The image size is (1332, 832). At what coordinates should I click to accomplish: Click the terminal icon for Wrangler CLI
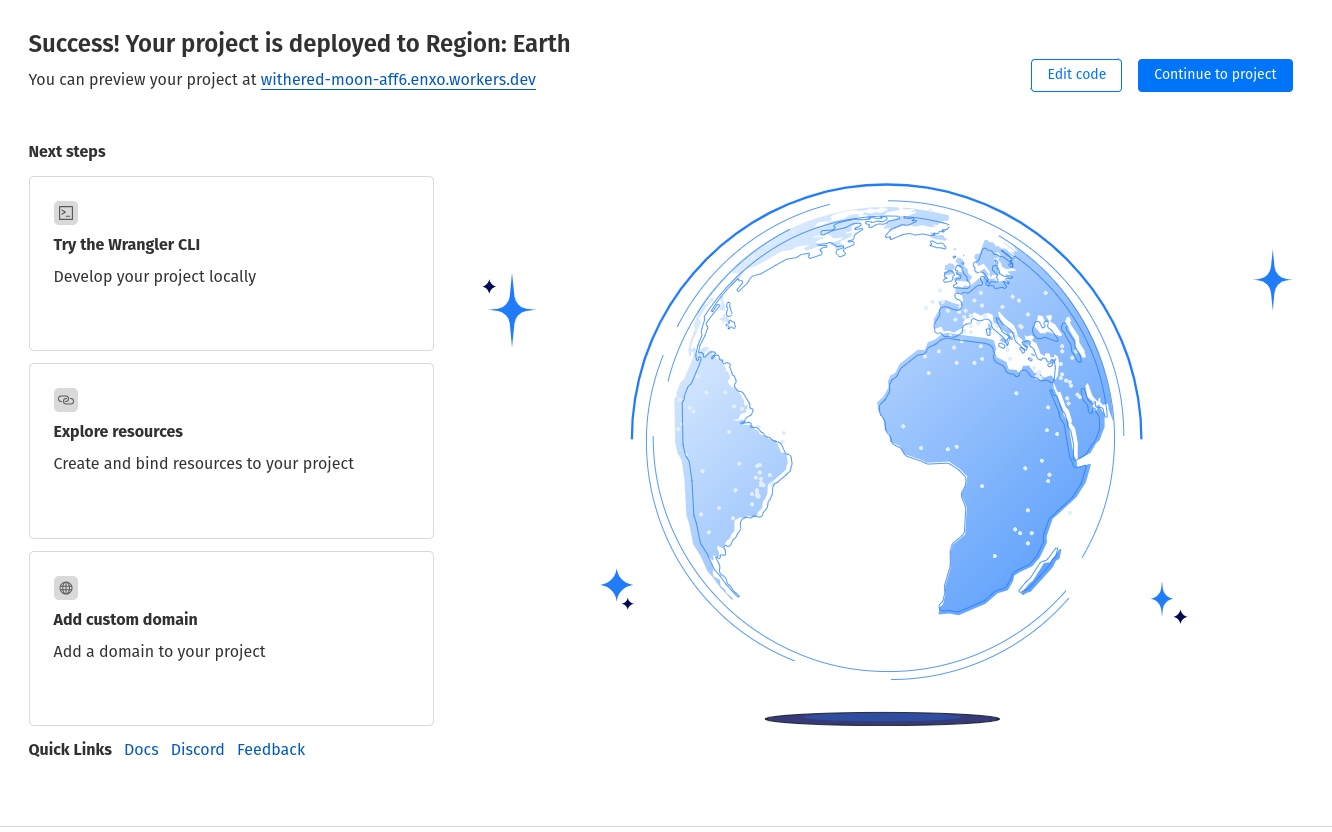coord(66,213)
